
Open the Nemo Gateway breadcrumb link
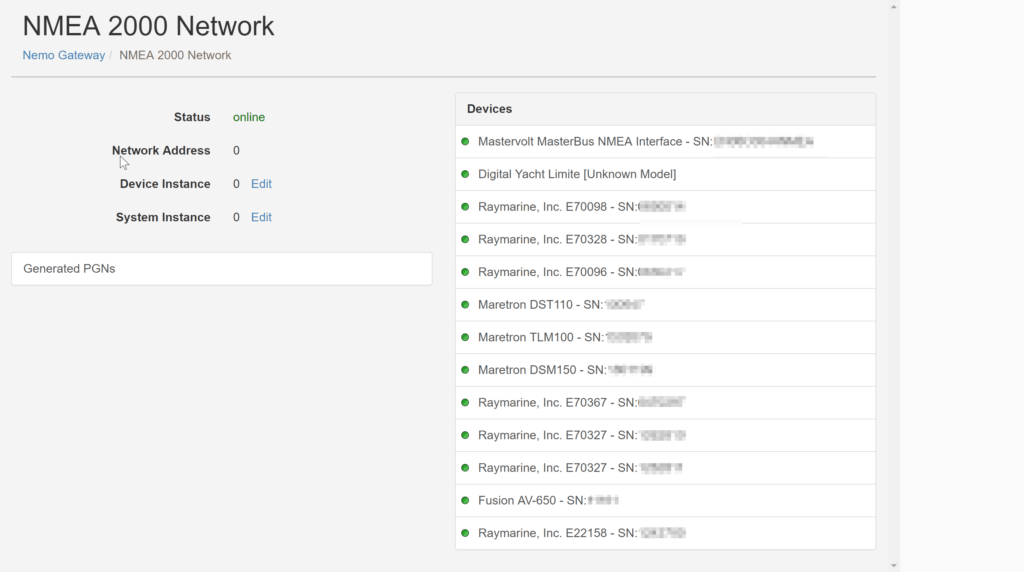63,56
